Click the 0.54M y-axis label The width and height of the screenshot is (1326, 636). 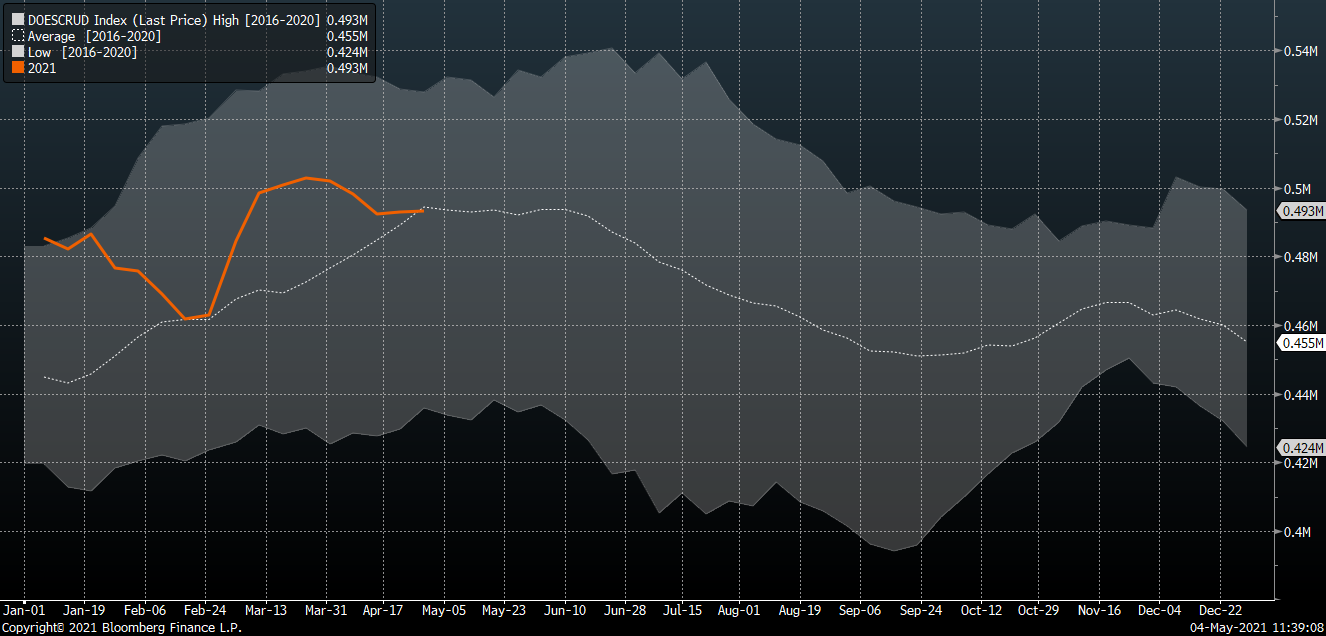(x=1300, y=51)
